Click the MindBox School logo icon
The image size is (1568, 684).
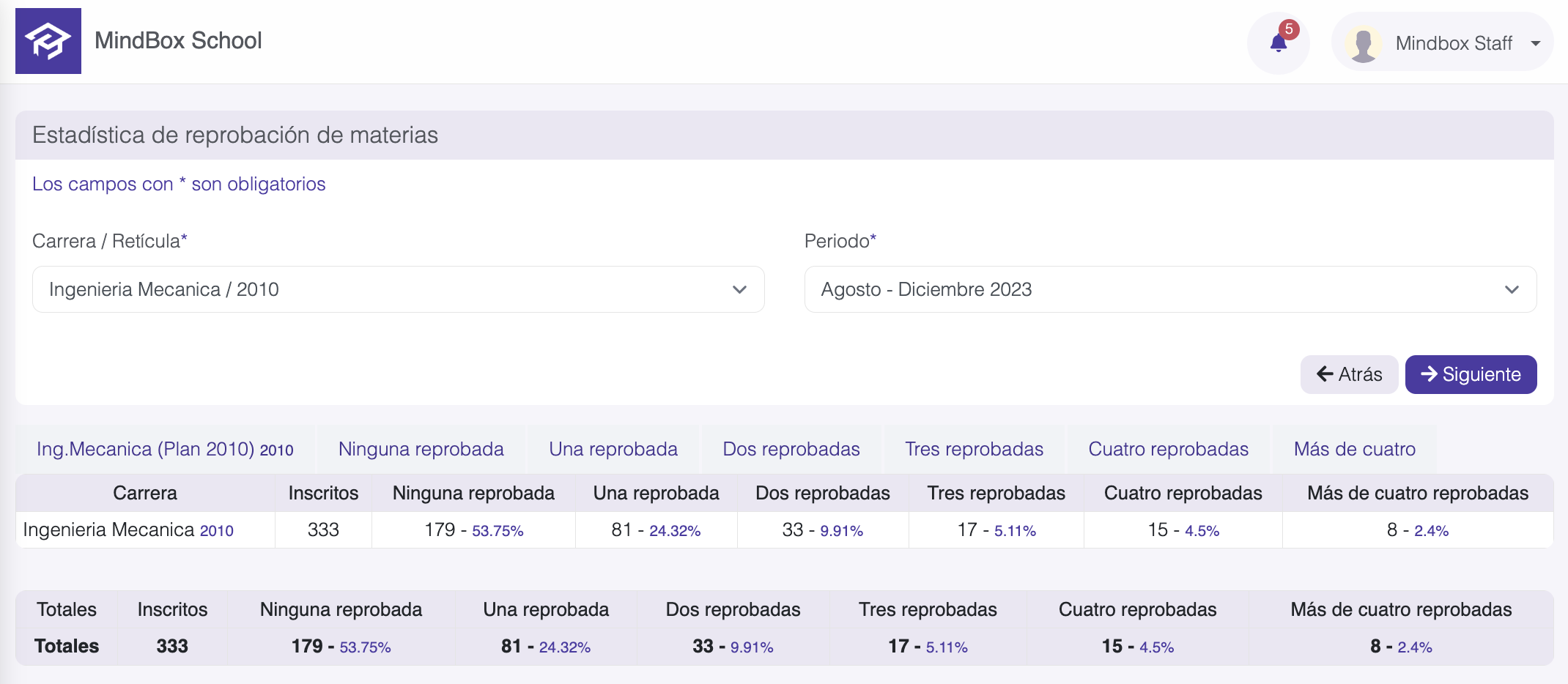click(48, 41)
